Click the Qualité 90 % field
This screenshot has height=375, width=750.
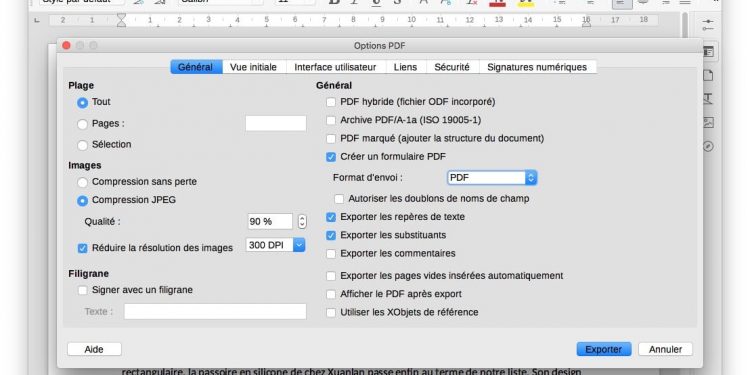click(270, 221)
